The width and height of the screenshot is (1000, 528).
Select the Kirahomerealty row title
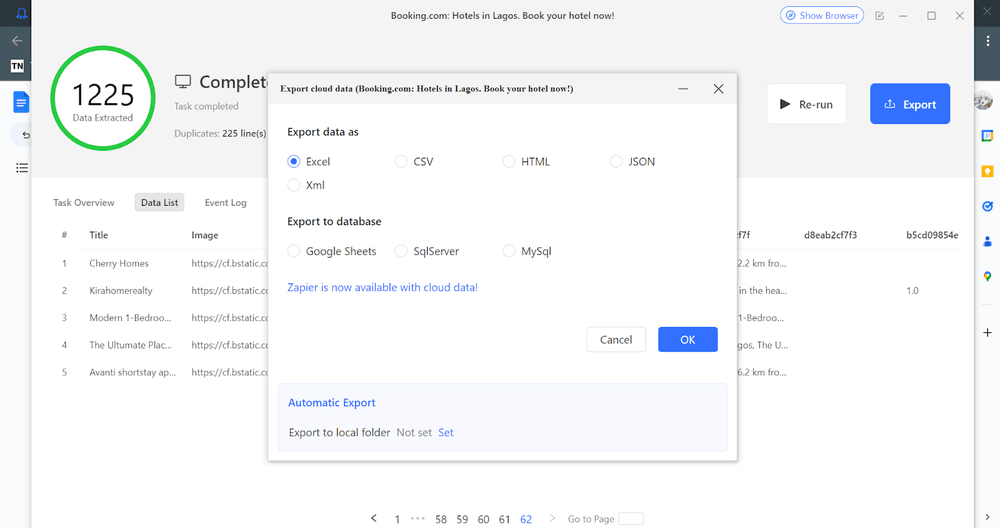click(121, 291)
